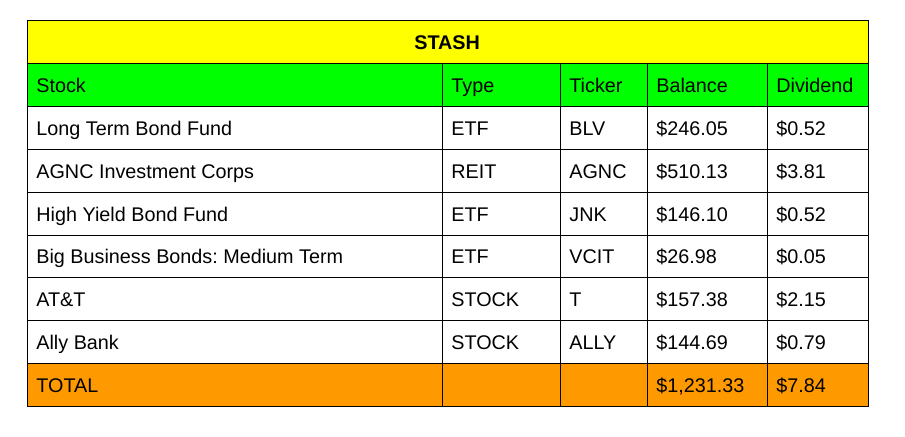Click the STASH title cell
The image size is (905, 437).
pos(447,42)
